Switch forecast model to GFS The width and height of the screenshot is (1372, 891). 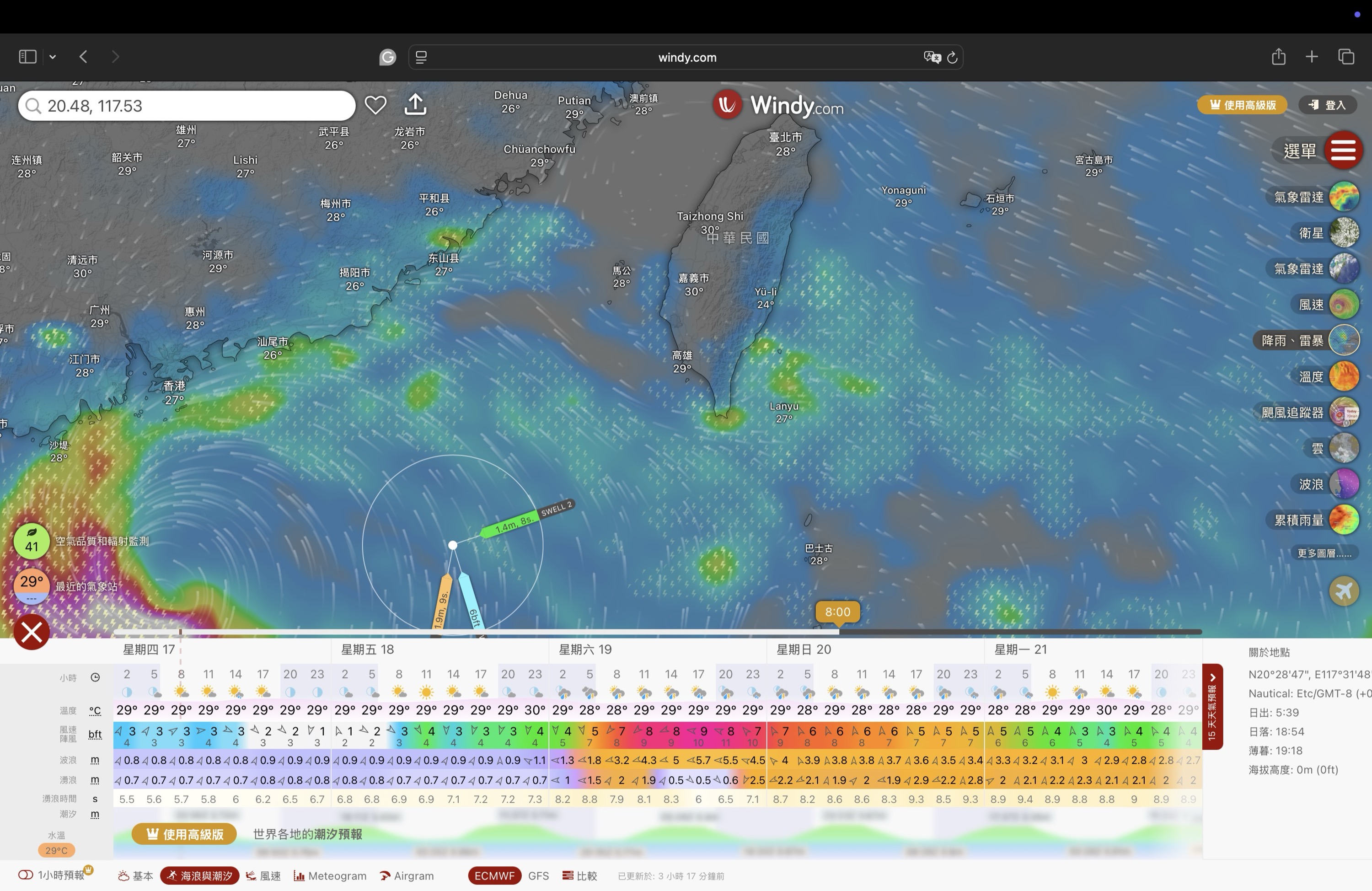538,875
